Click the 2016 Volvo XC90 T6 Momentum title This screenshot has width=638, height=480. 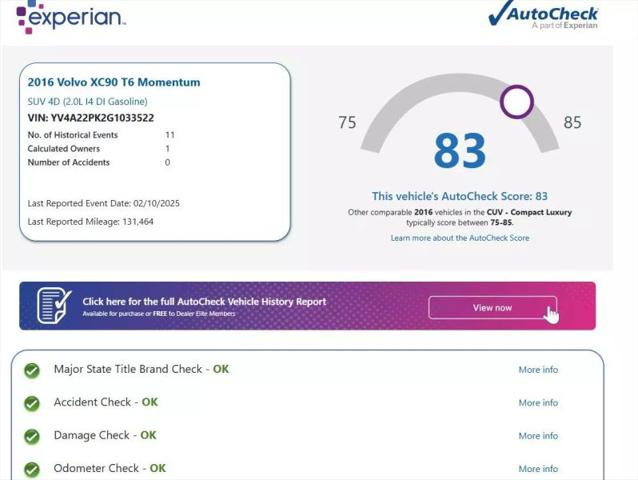point(114,82)
